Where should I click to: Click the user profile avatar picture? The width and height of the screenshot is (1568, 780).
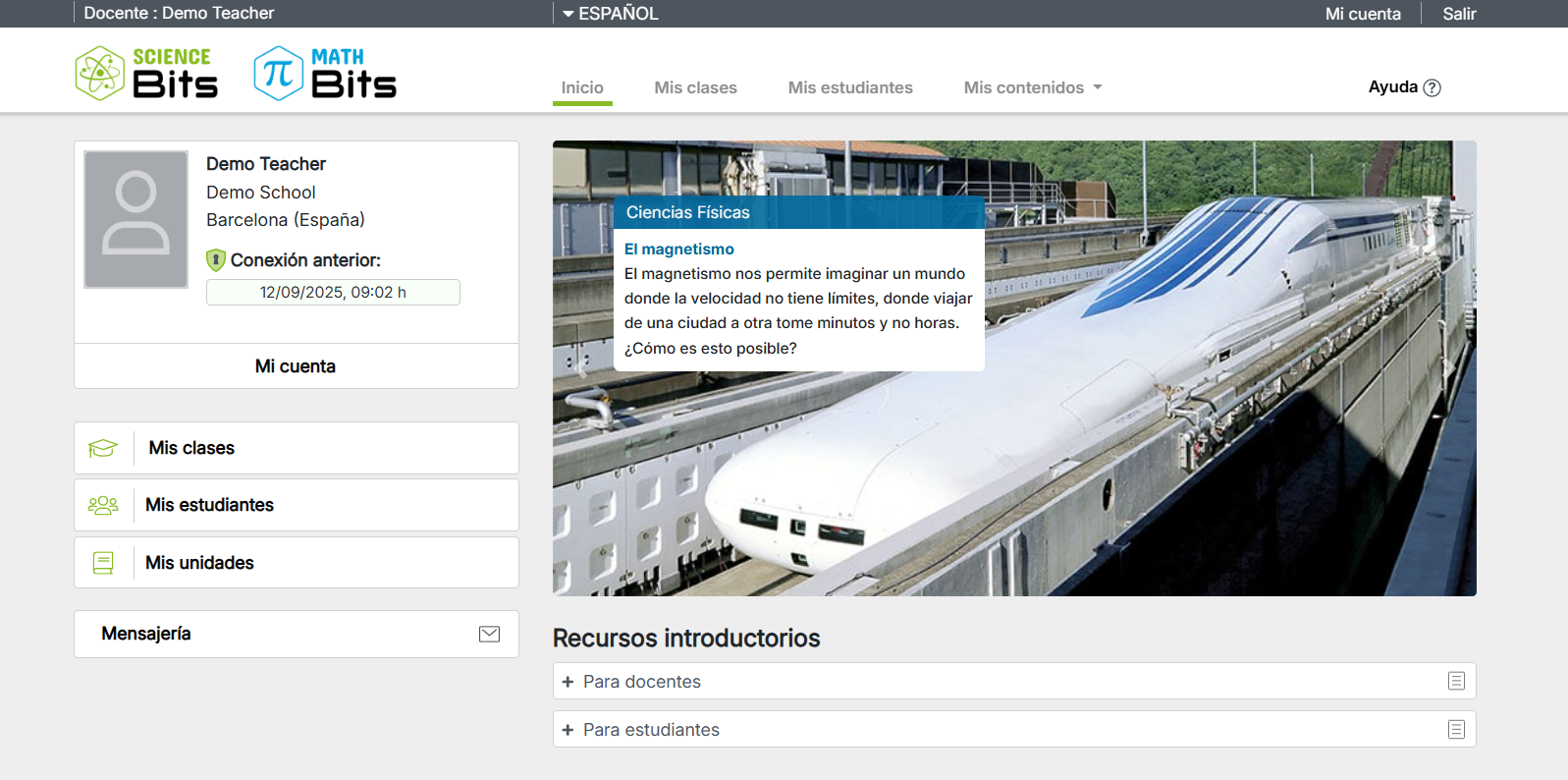[136, 219]
